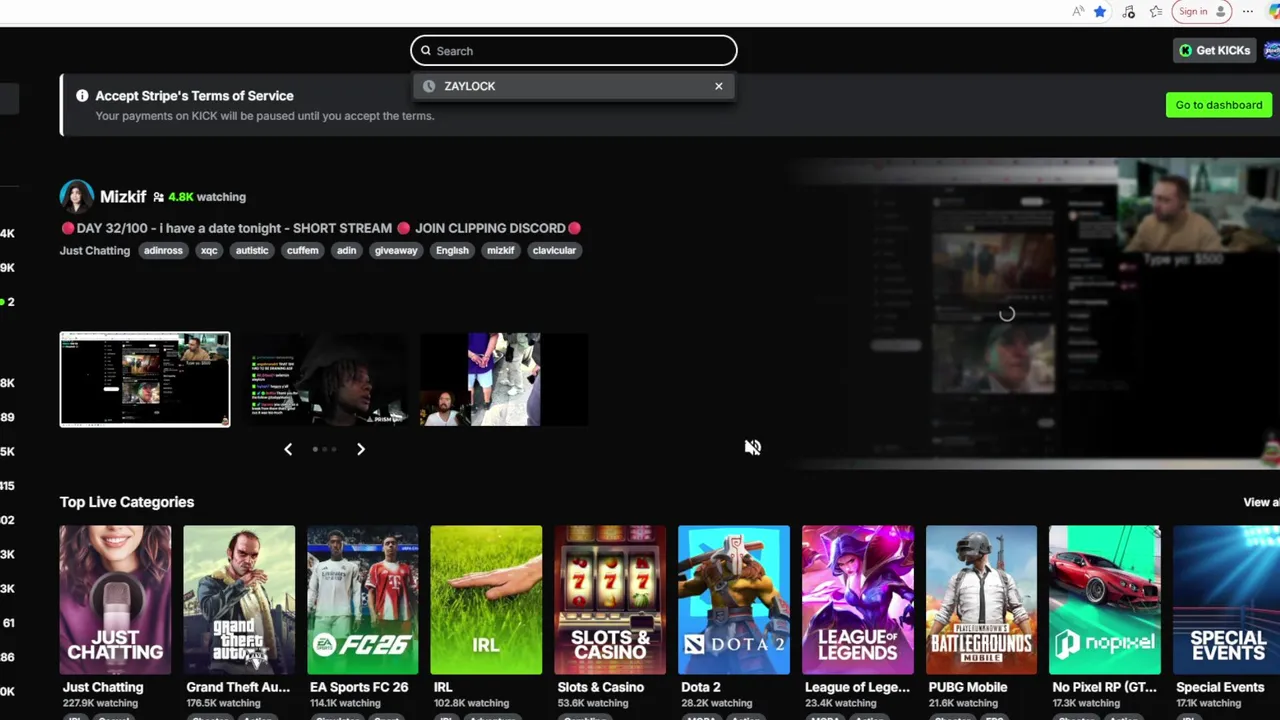The width and height of the screenshot is (1280, 720).
Task: Go to previous featured stream arrow
Action: [x=288, y=450]
